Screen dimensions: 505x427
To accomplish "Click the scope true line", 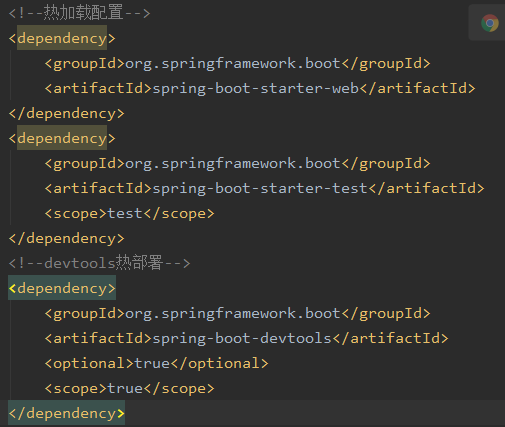I will point(129,388).
